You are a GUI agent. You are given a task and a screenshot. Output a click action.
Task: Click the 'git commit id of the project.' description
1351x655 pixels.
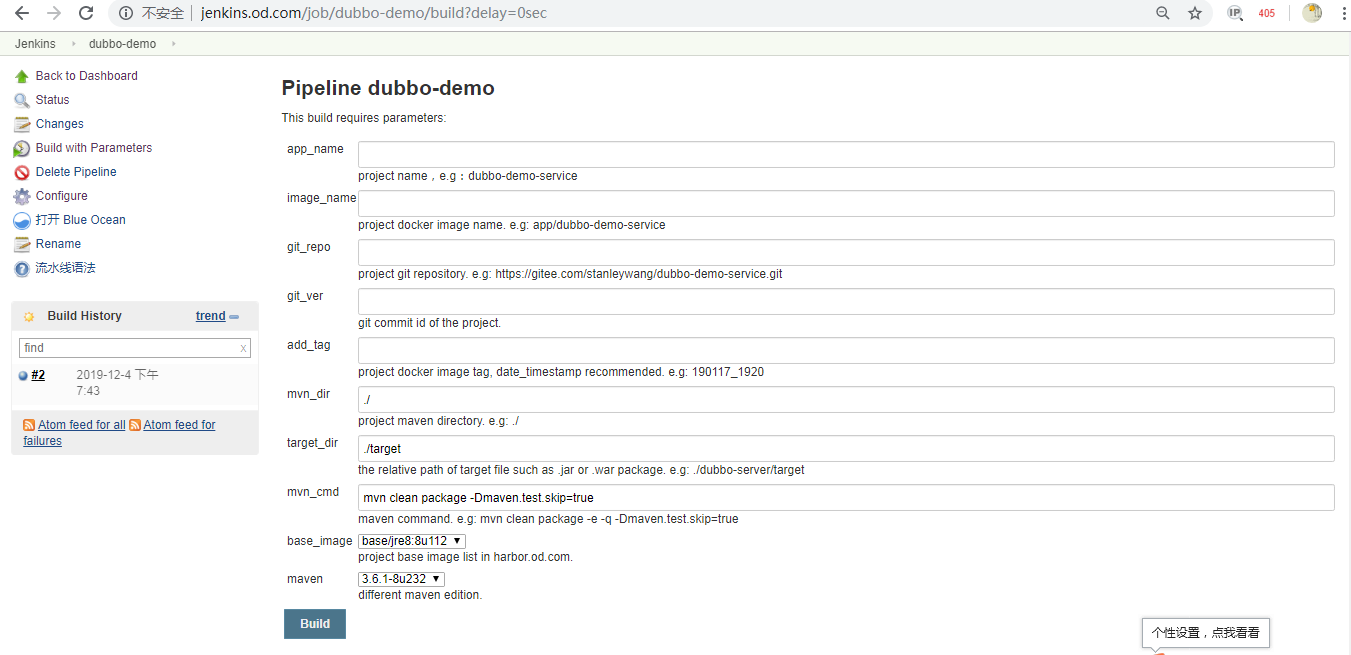pyautogui.click(x=430, y=323)
